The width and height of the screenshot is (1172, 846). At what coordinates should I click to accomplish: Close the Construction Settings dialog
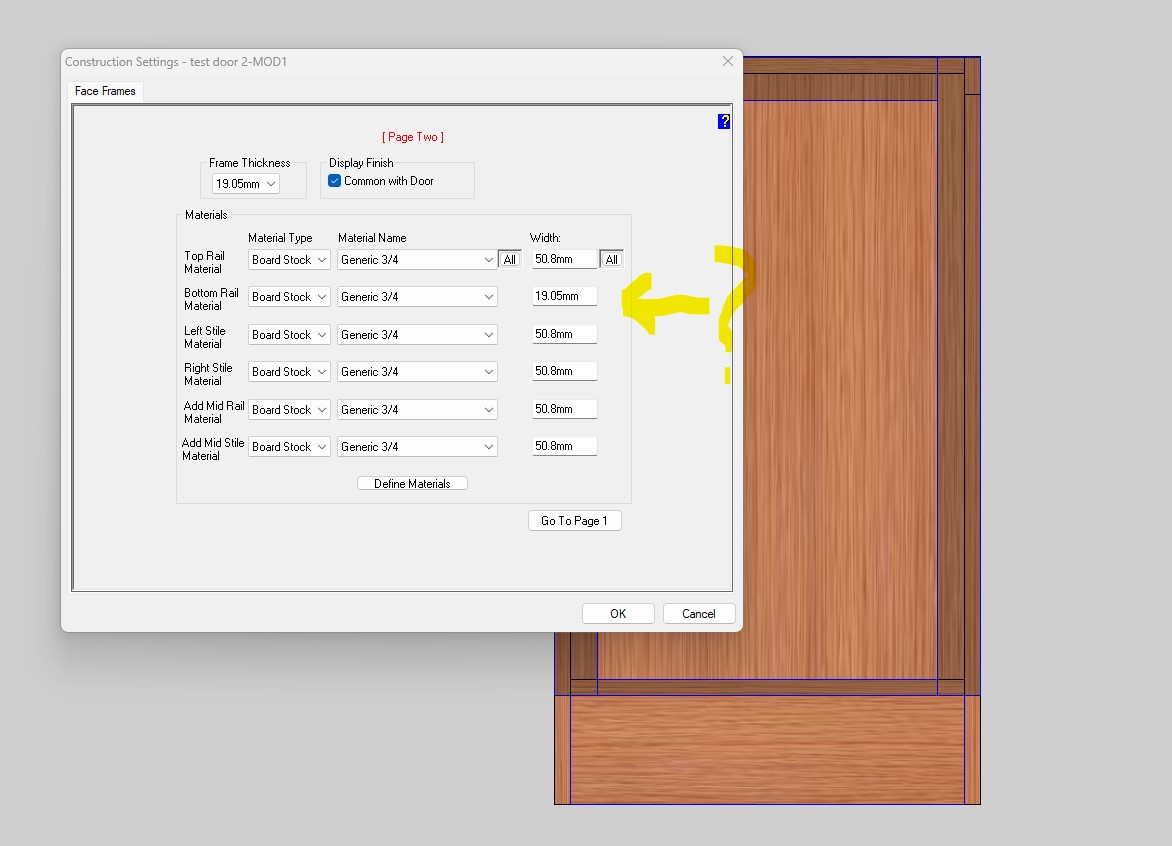coord(727,61)
